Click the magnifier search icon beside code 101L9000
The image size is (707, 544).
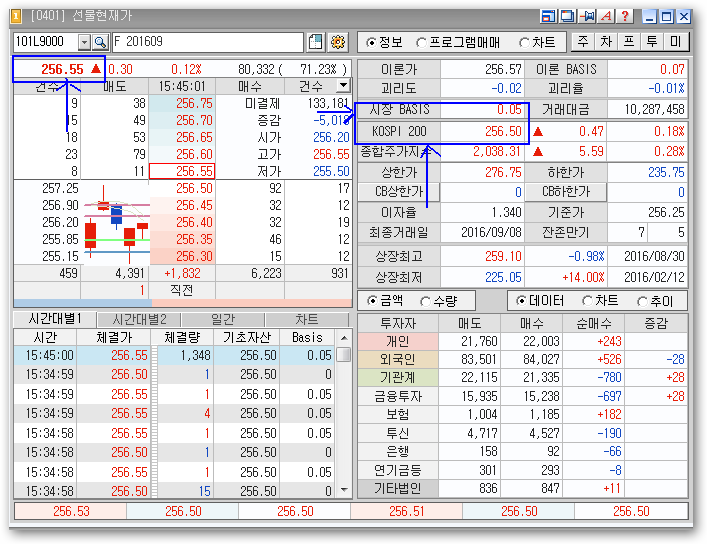(x=100, y=42)
